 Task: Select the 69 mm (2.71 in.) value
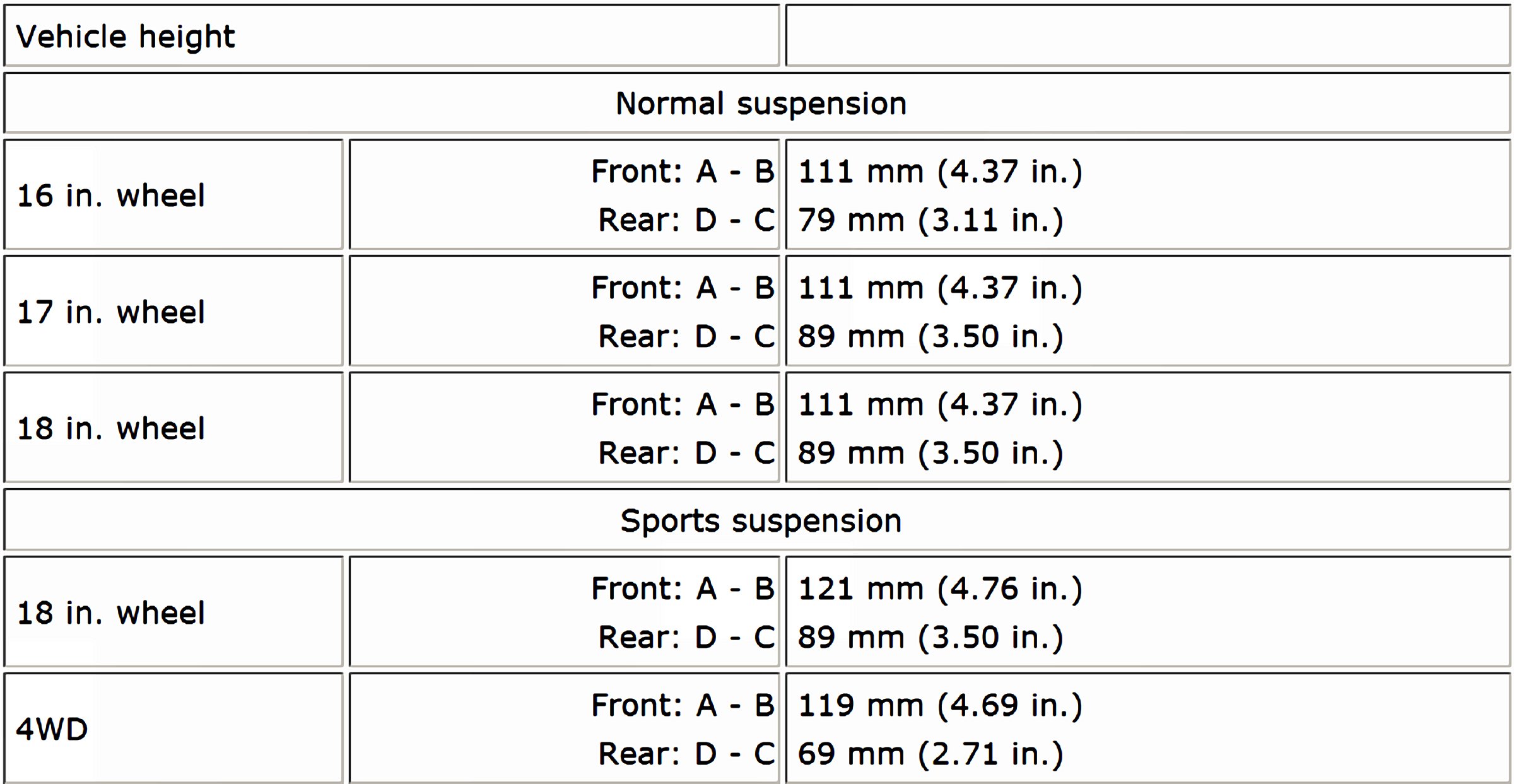point(930,754)
